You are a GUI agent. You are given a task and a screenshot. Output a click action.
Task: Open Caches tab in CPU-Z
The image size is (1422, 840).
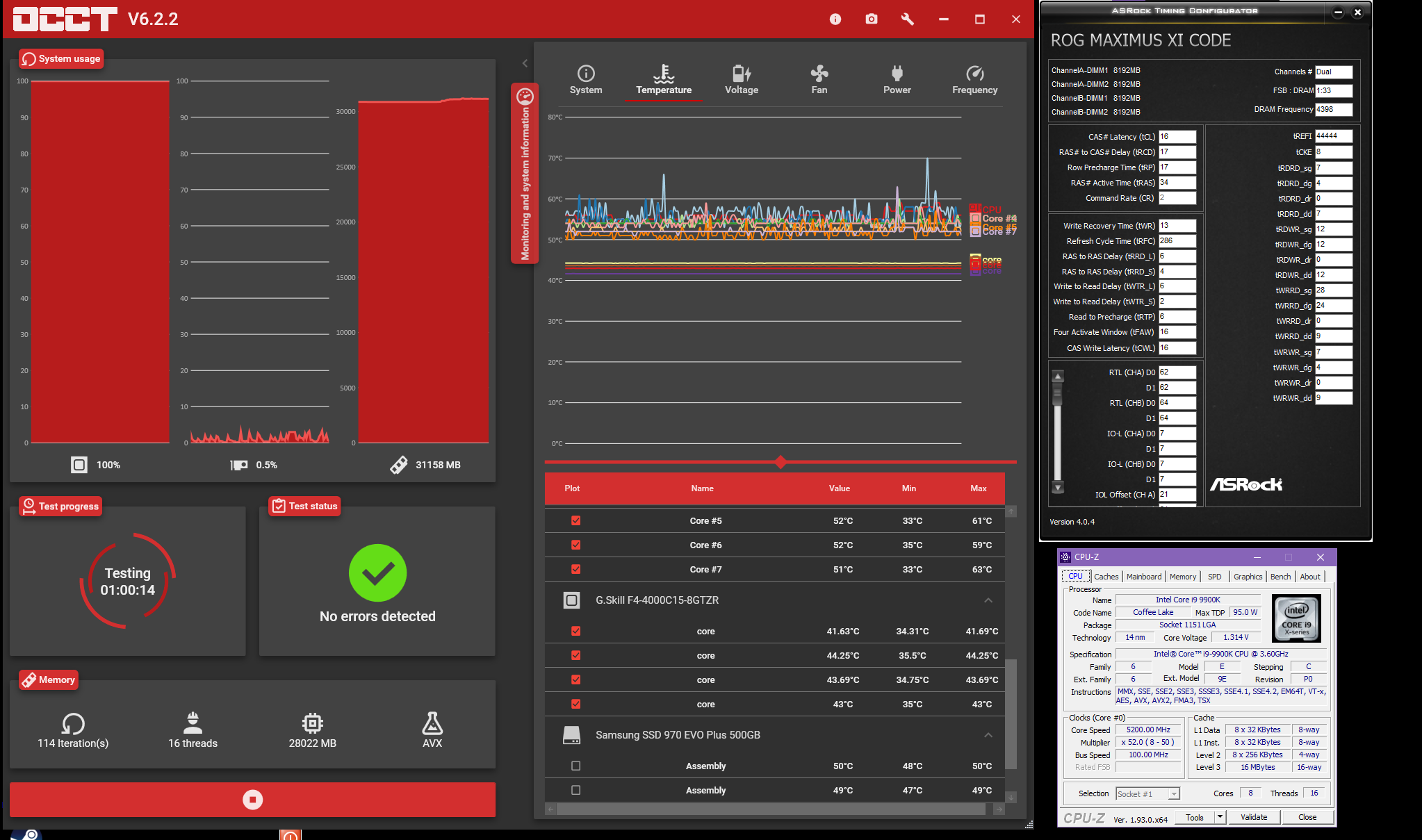(1106, 577)
